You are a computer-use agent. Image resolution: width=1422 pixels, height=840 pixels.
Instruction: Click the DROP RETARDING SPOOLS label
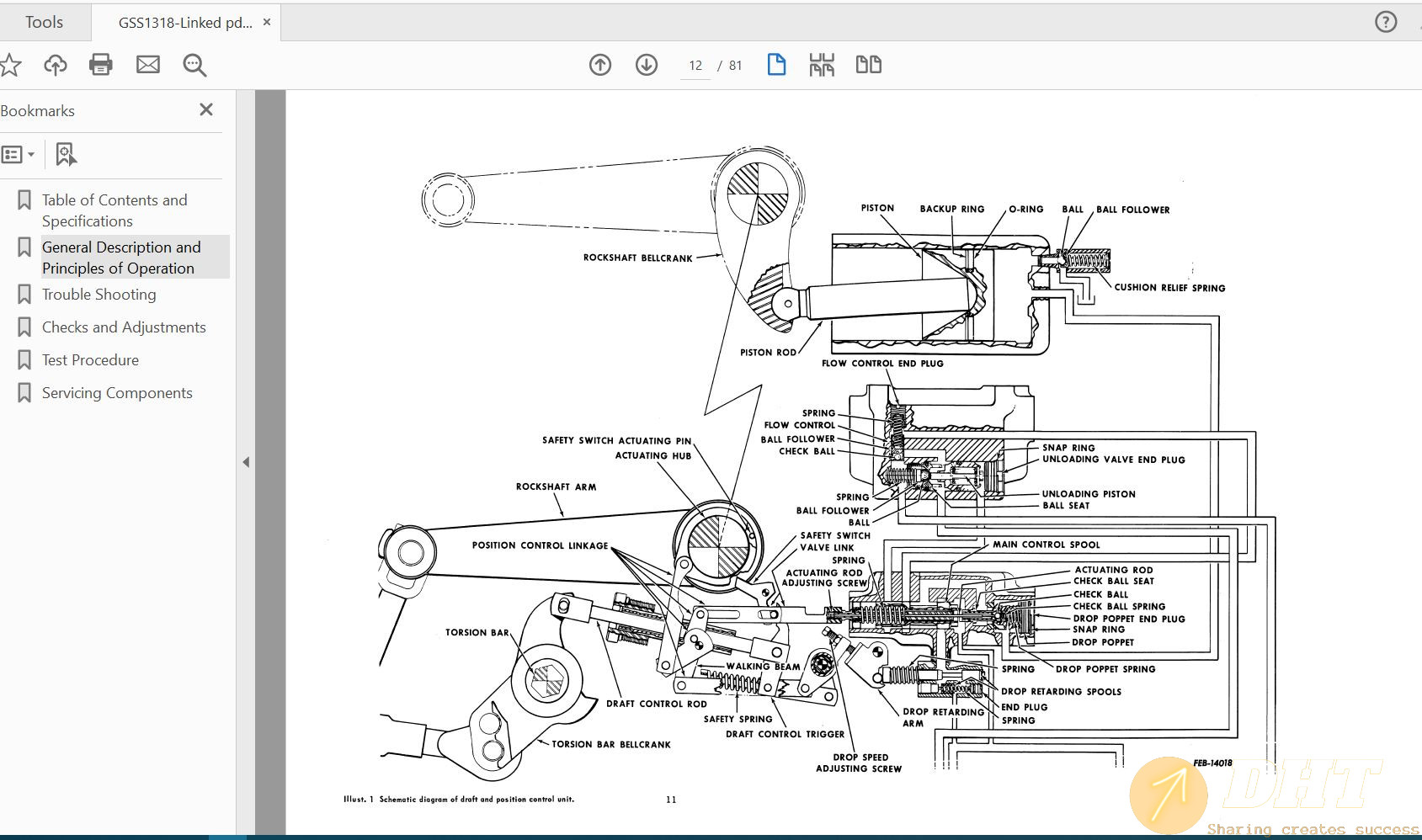tap(1061, 692)
